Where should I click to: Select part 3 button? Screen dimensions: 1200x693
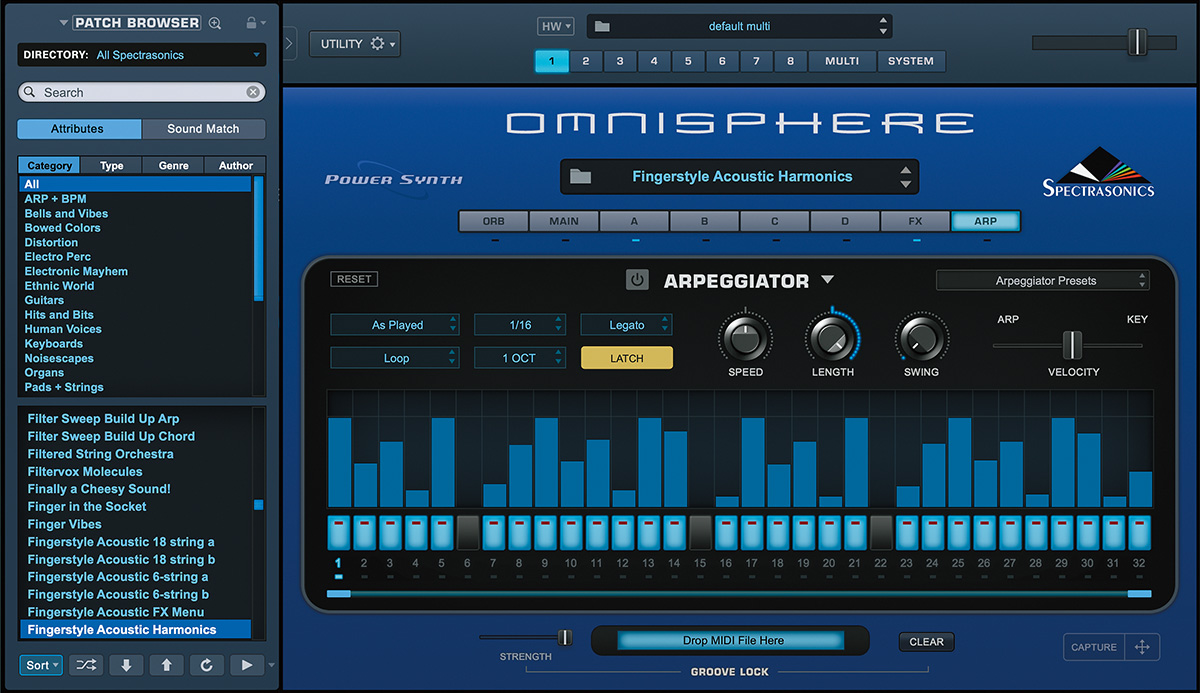click(x=620, y=61)
